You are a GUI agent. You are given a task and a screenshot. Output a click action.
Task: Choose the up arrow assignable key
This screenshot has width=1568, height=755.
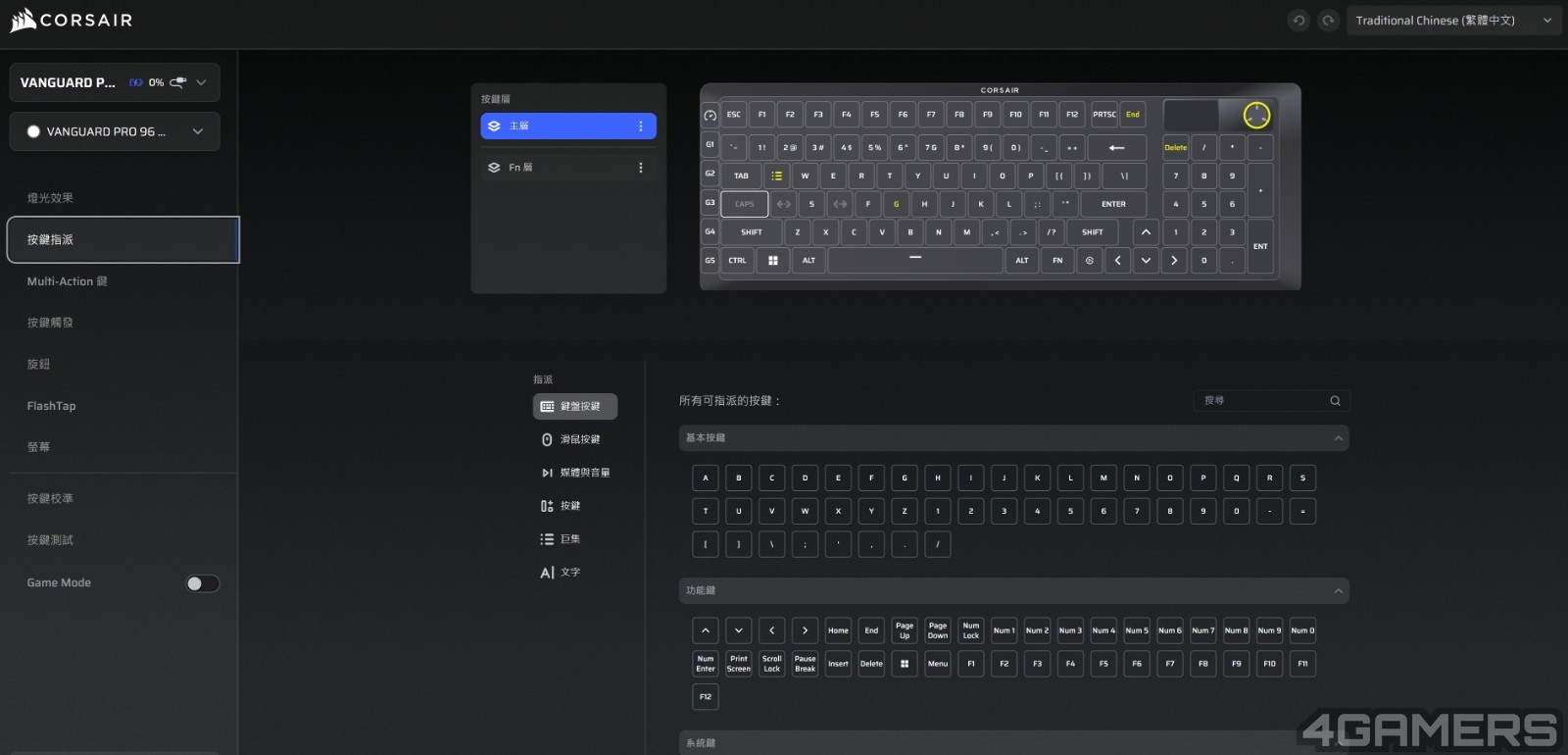[706, 630]
